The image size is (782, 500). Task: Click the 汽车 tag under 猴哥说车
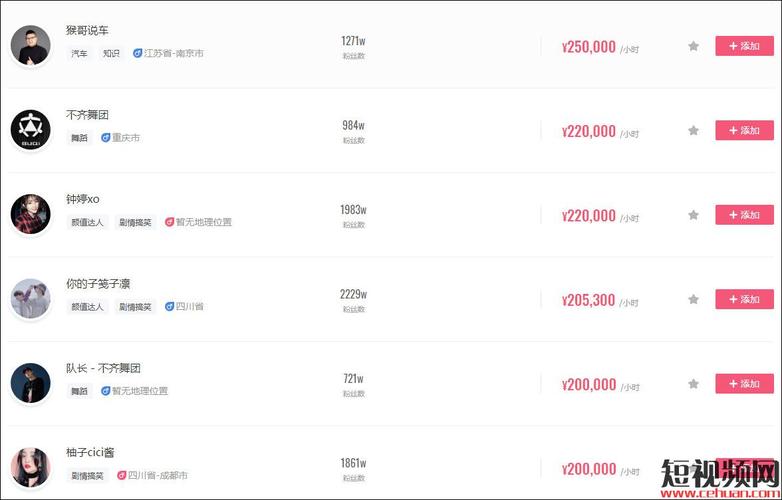pyautogui.click(x=79, y=53)
